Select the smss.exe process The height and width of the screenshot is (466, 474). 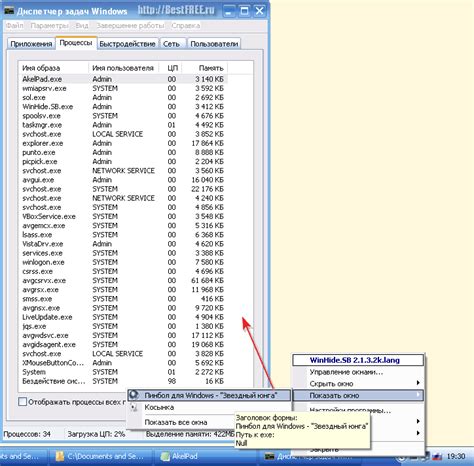point(123,299)
